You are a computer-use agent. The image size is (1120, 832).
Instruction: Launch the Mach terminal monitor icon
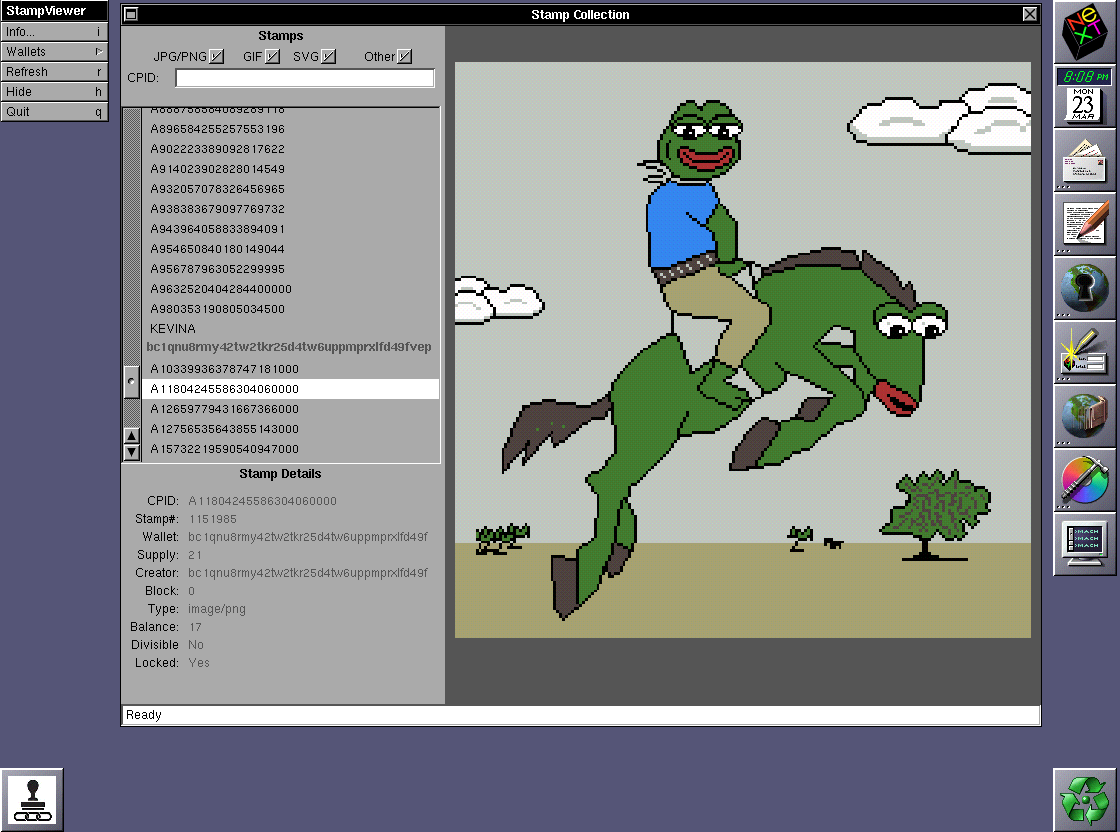coord(1084,543)
